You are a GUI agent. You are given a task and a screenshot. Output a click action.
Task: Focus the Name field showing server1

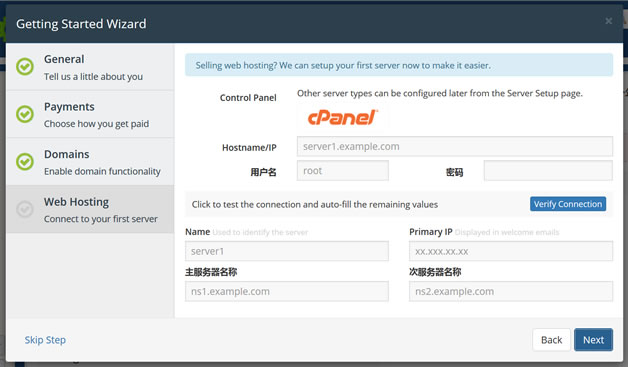287,251
